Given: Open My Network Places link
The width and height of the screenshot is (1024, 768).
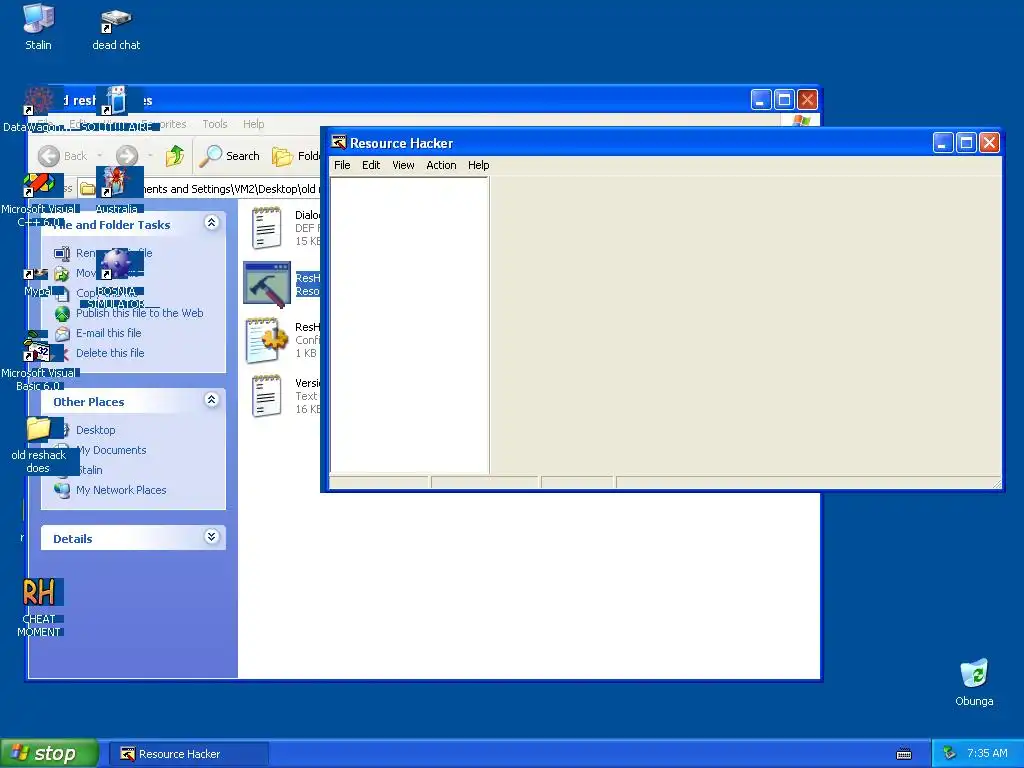Looking at the screenshot, I should click(121, 490).
